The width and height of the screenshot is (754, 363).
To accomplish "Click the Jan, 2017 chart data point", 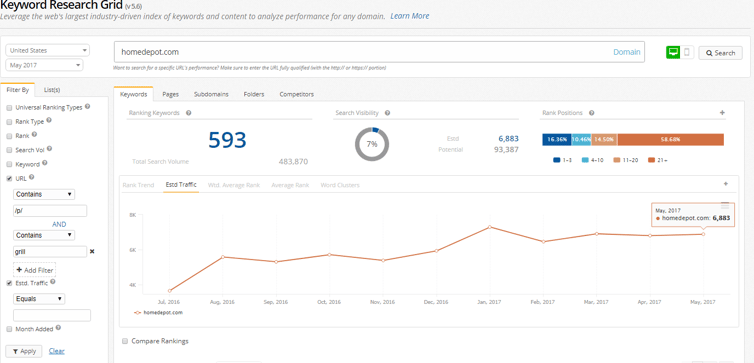I will 490,227.
